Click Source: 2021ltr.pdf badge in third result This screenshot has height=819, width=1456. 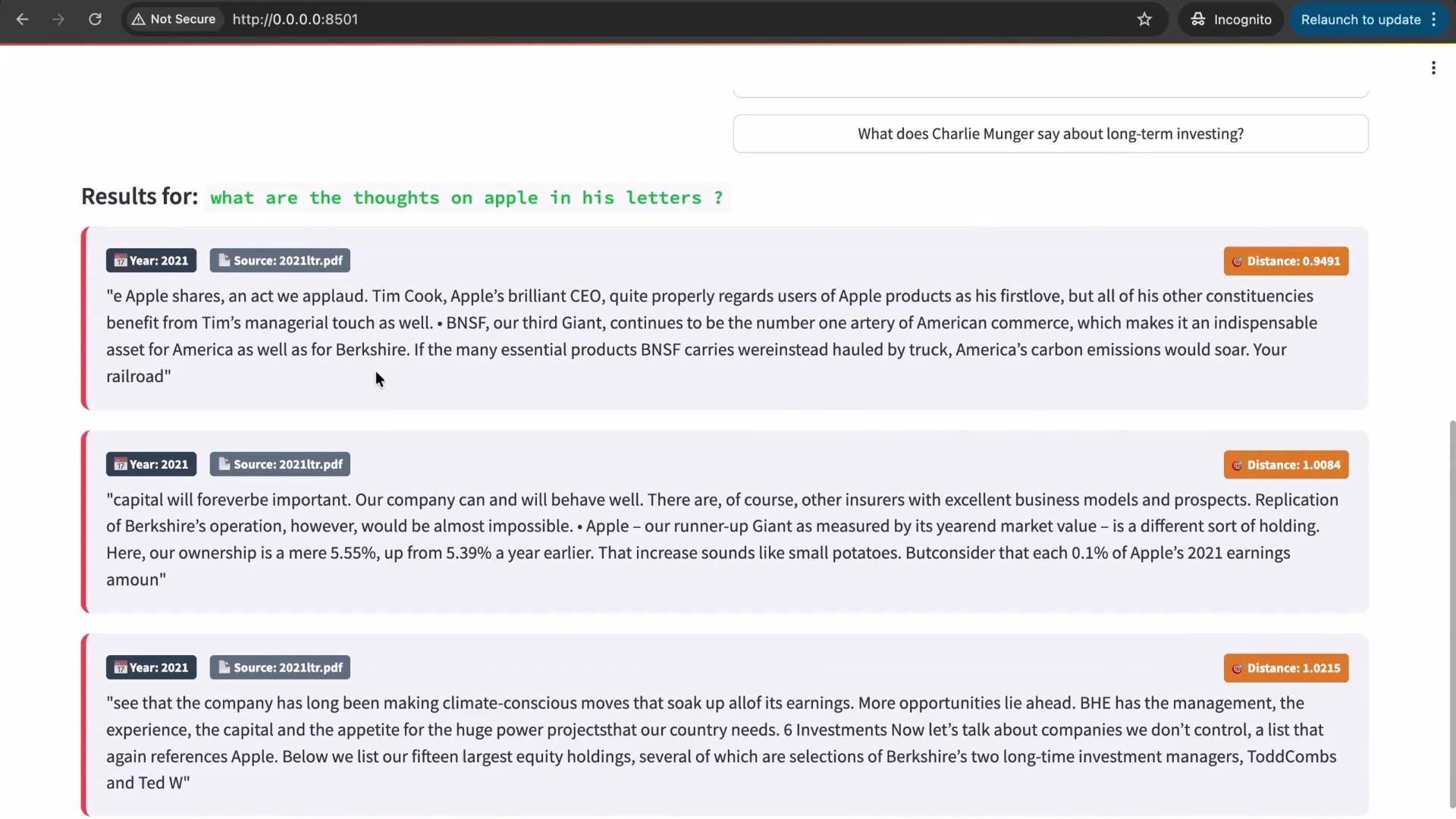coord(280,667)
